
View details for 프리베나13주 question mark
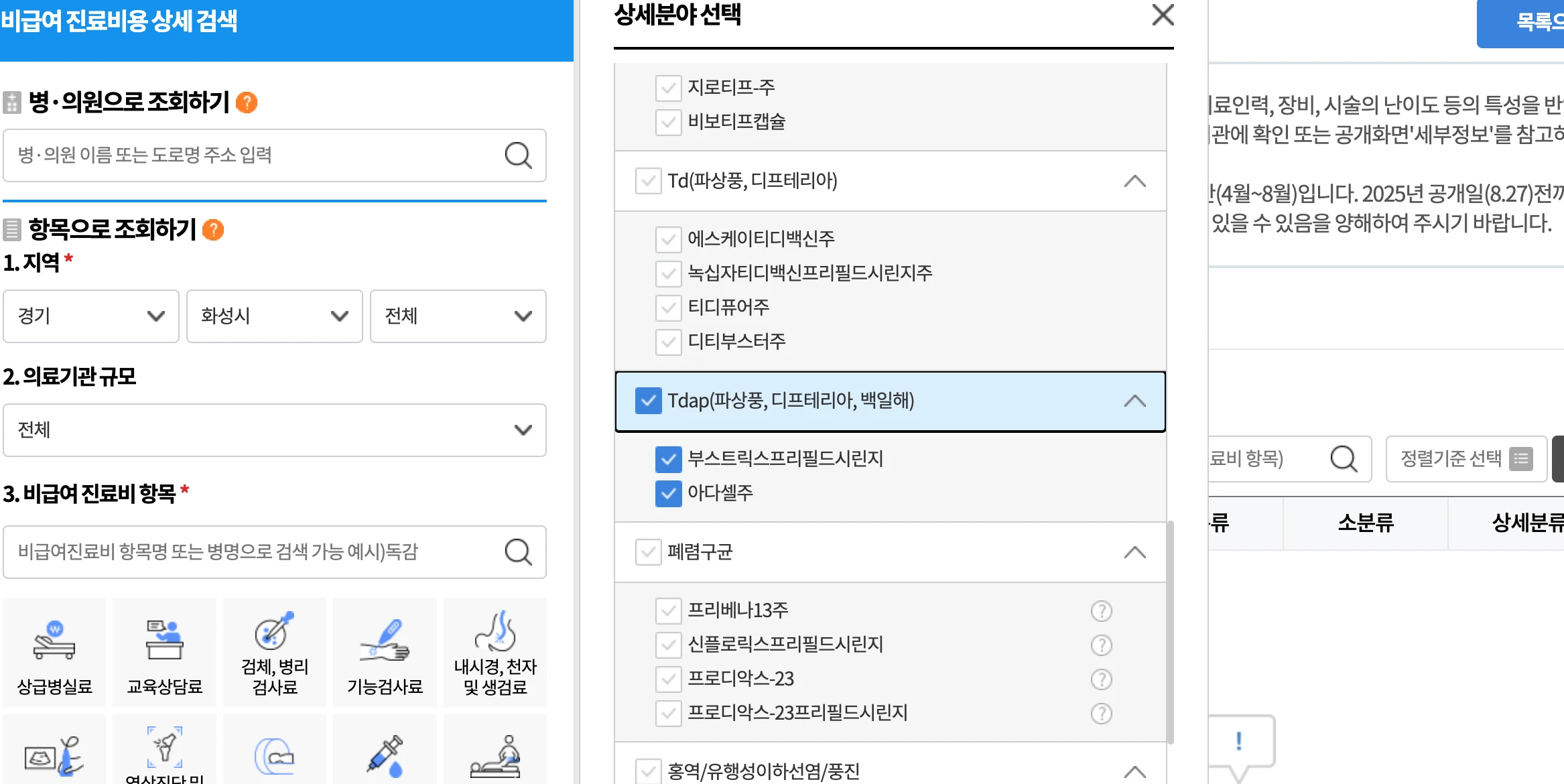[x=1102, y=611]
